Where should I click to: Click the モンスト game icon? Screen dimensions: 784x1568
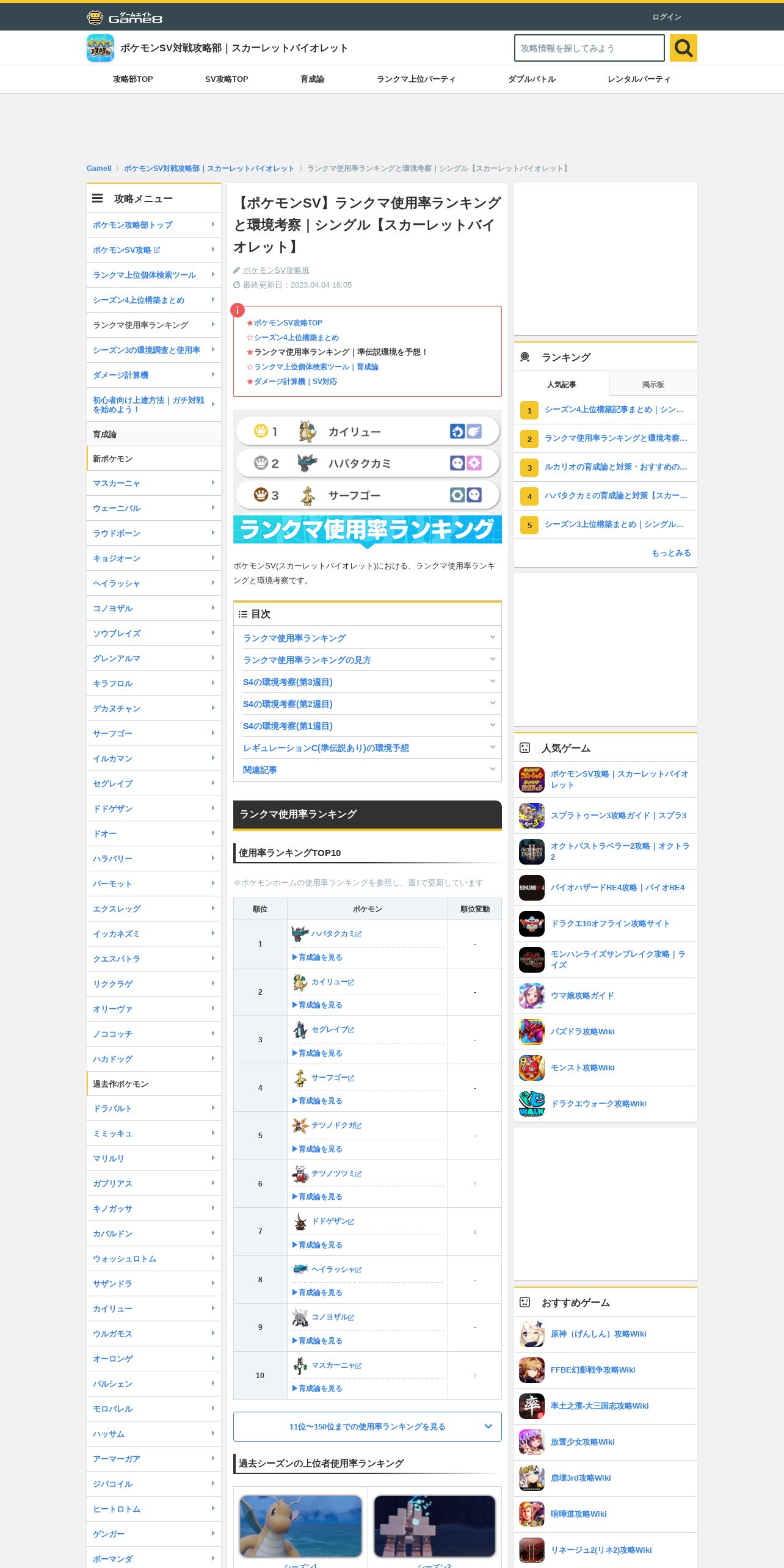click(x=532, y=1068)
